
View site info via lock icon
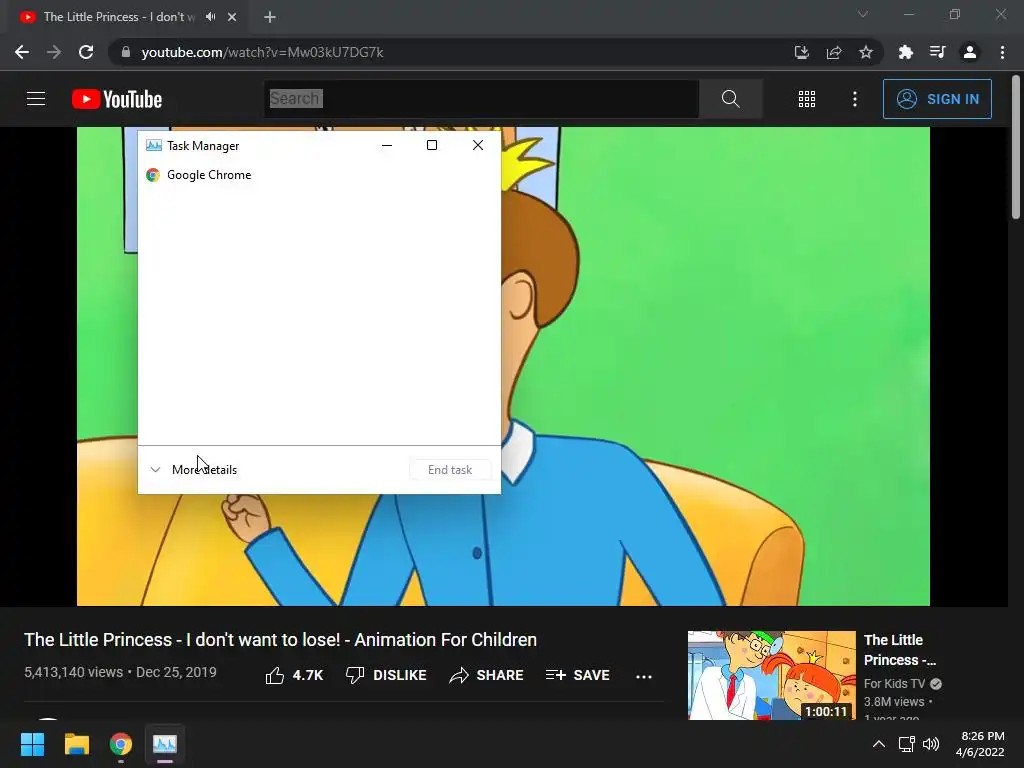tap(126, 52)
